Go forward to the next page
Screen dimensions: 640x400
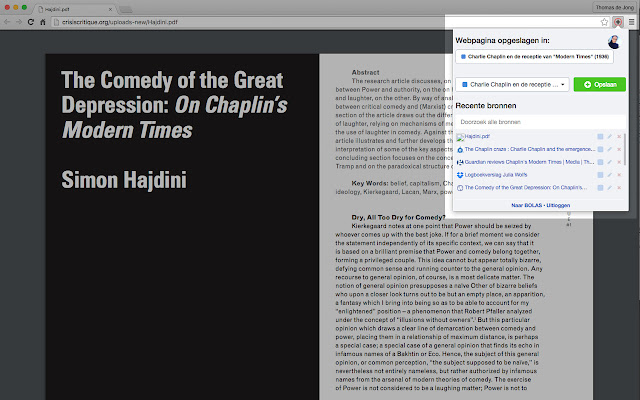coord(19,22)
